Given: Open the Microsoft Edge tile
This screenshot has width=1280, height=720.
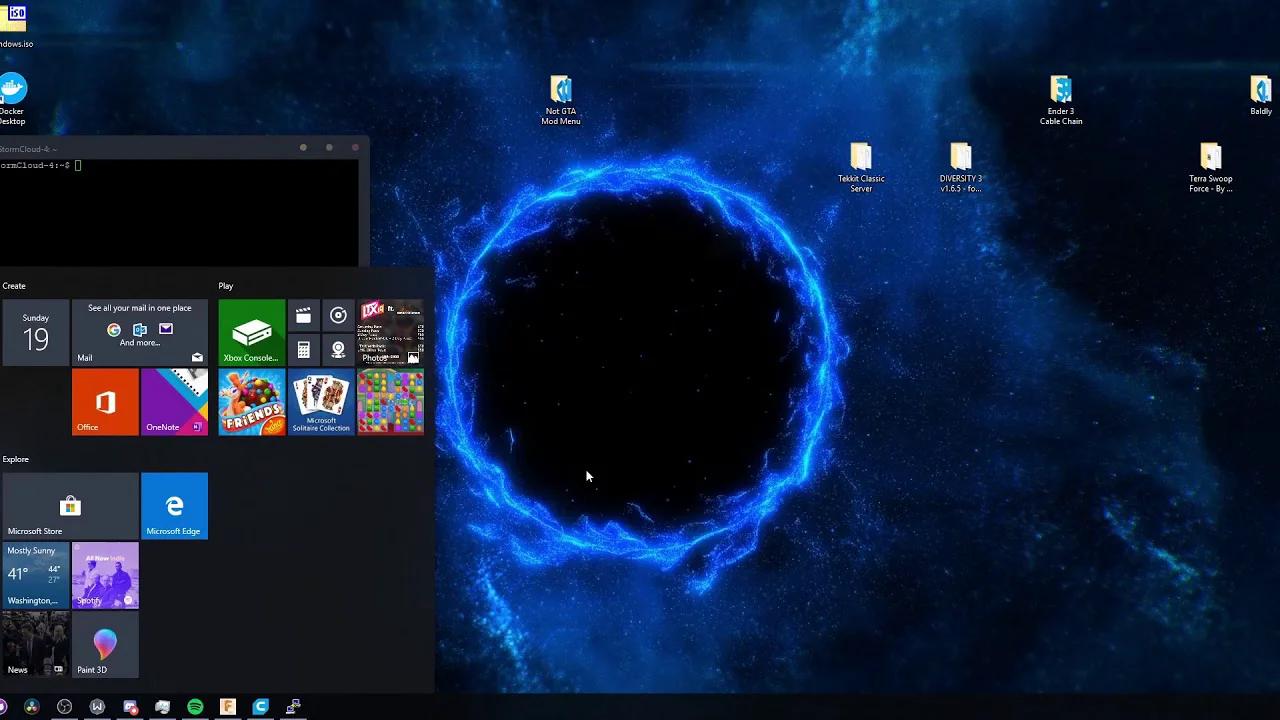Looking at the screenshot, I should (x=174, y=505).
